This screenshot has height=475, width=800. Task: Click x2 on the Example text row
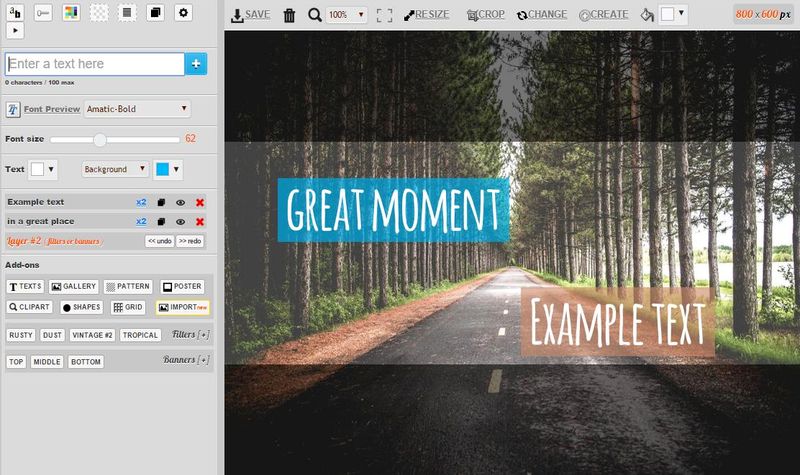click(x=141, y=203)
